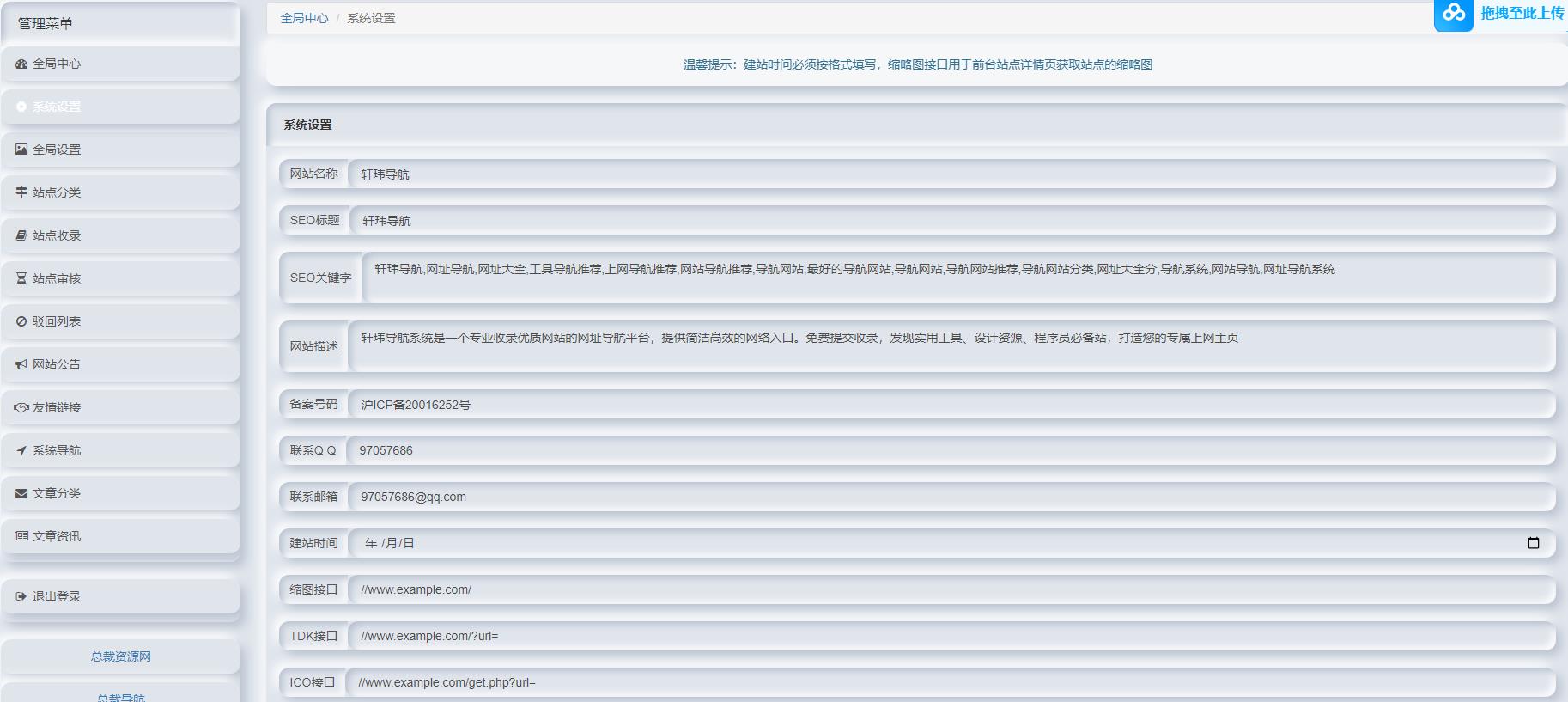This screenshot has width=1568, height=702.
Task: Open 全局中心 menu item in sidebar
Action: [x=120, y=64]
